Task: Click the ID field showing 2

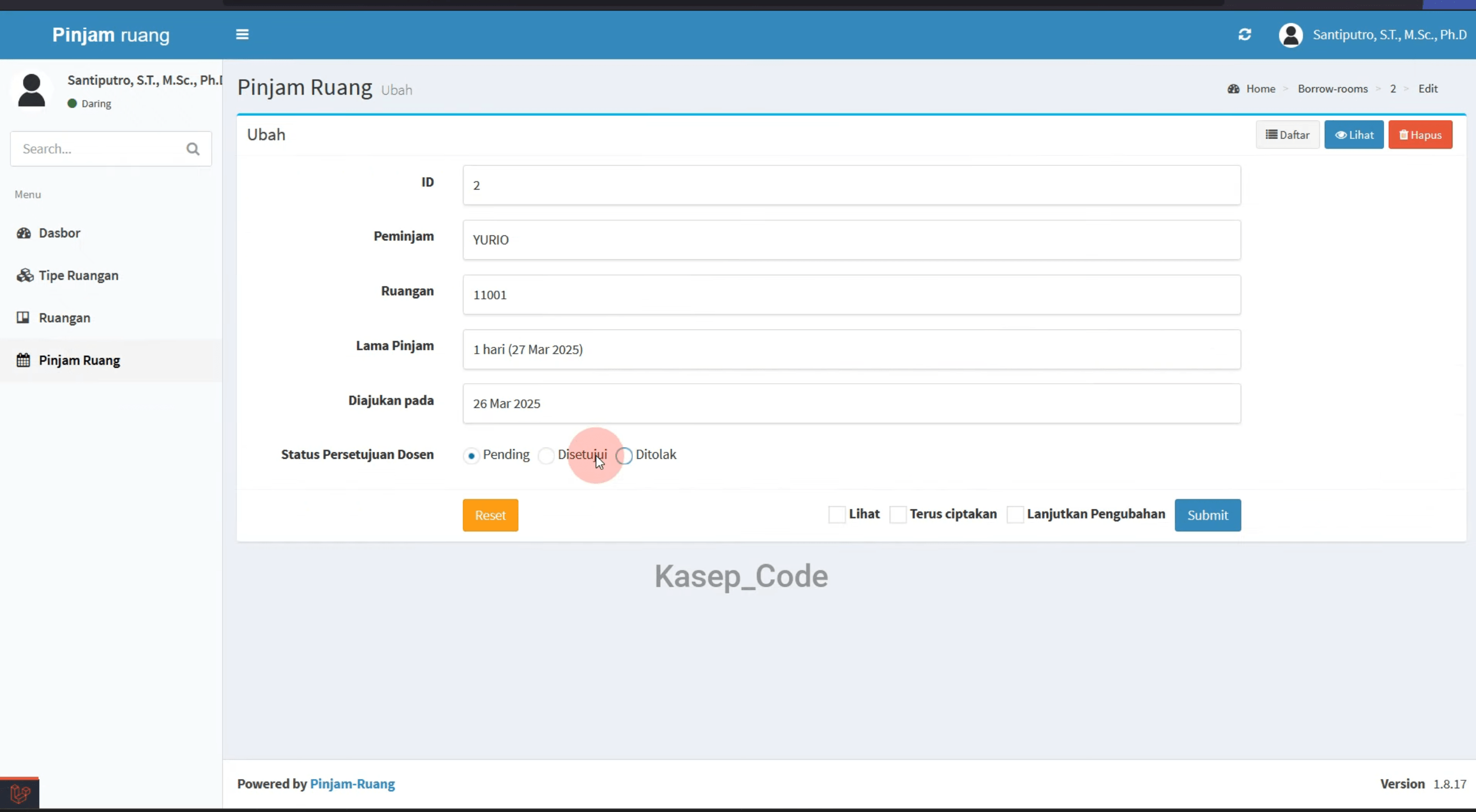Action: (x=852, y=185)
